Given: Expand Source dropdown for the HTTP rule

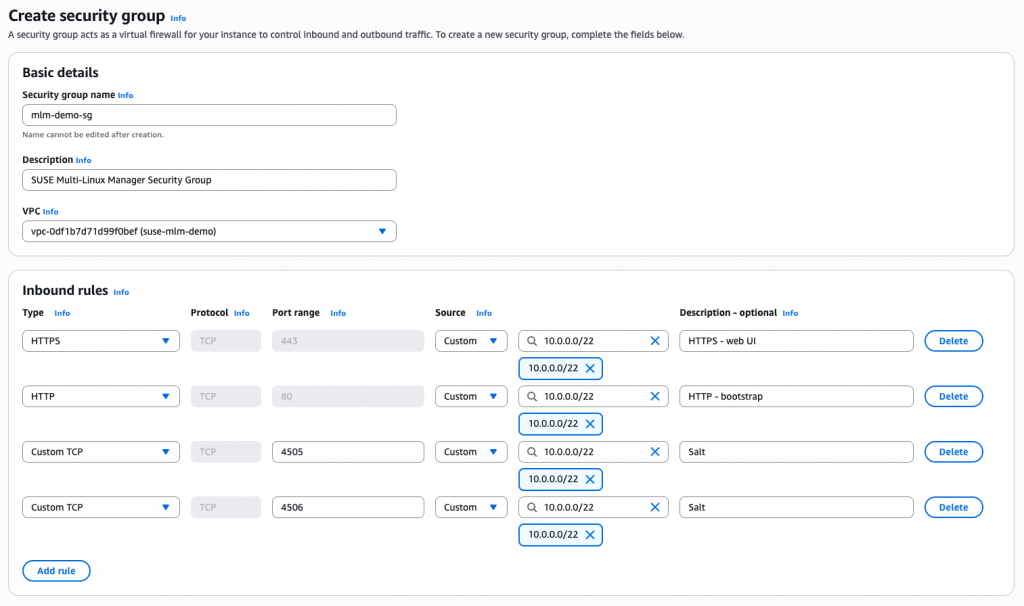Looking at the screenshot, I should point(471,397).
